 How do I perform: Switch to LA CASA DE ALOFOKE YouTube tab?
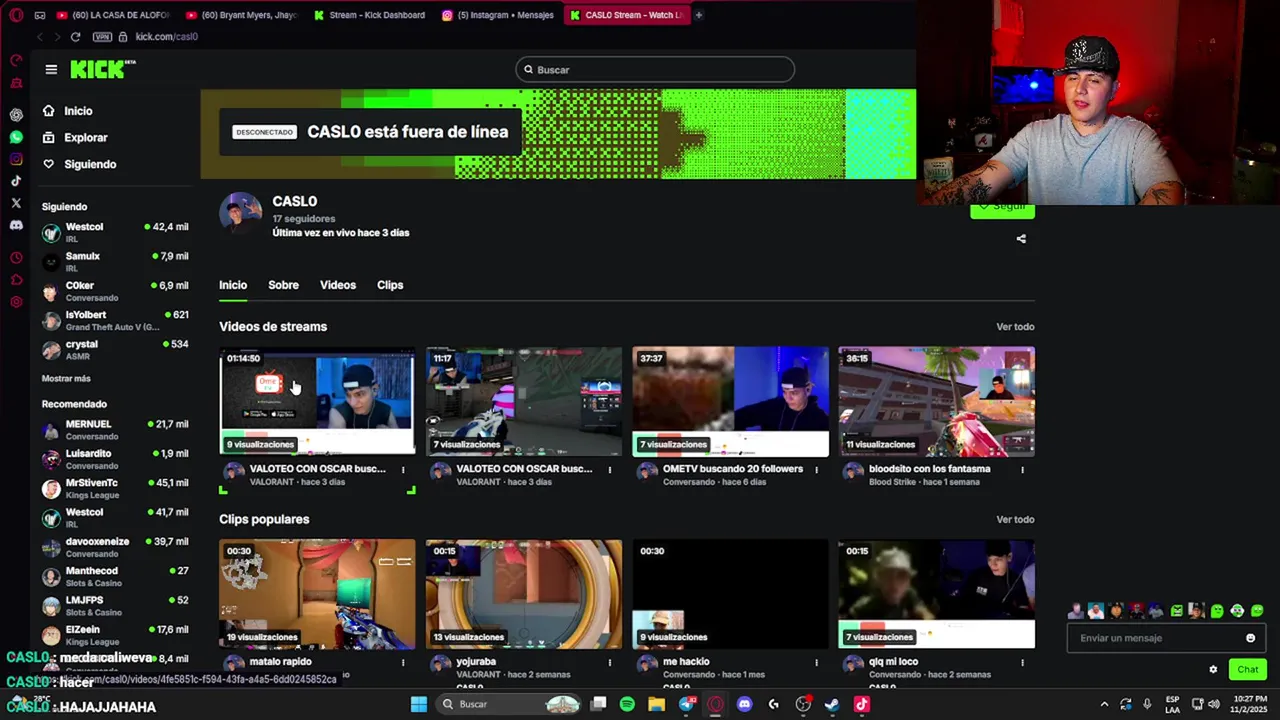[113, 15]
